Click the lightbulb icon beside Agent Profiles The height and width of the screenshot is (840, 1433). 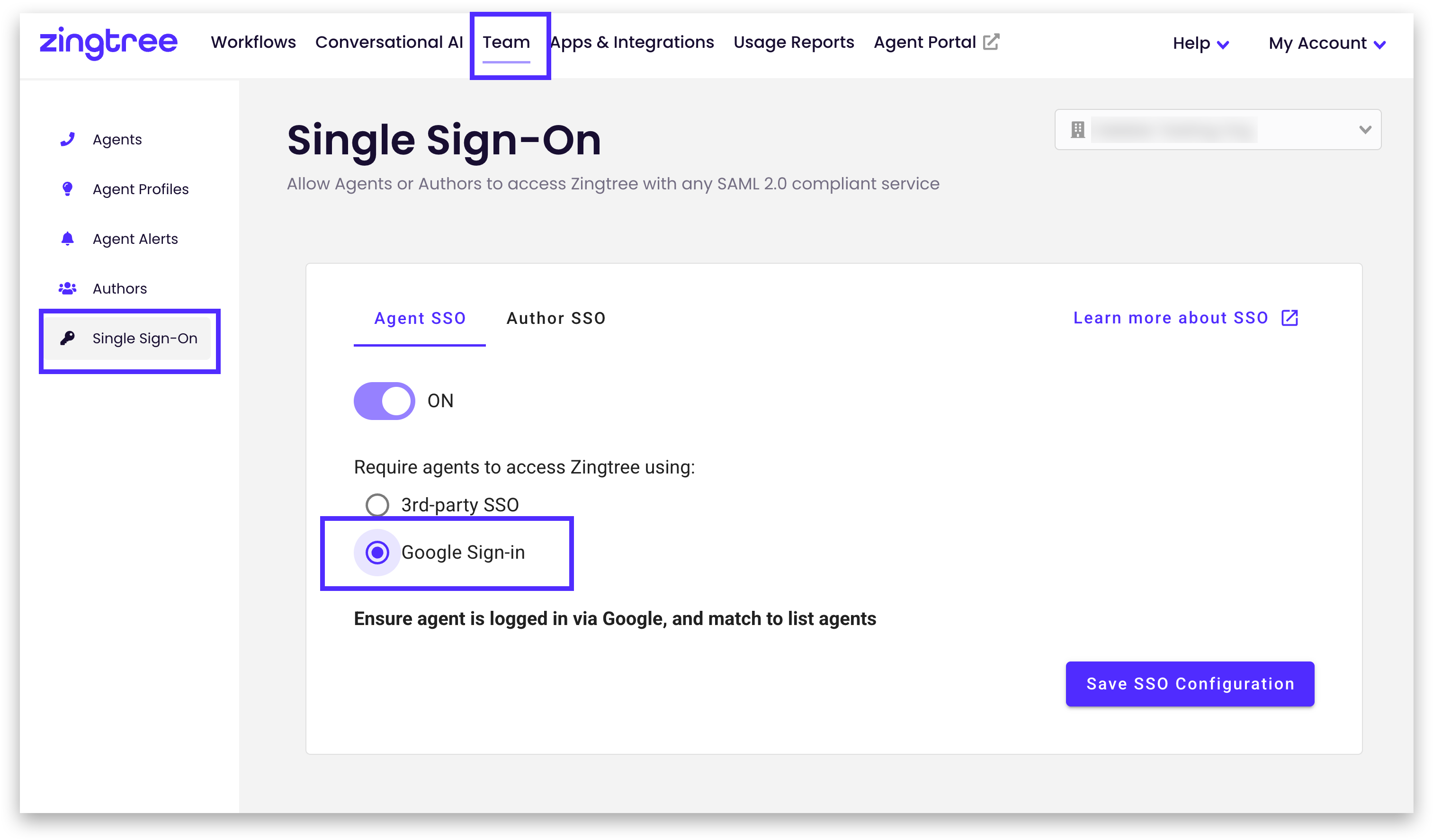68,189
